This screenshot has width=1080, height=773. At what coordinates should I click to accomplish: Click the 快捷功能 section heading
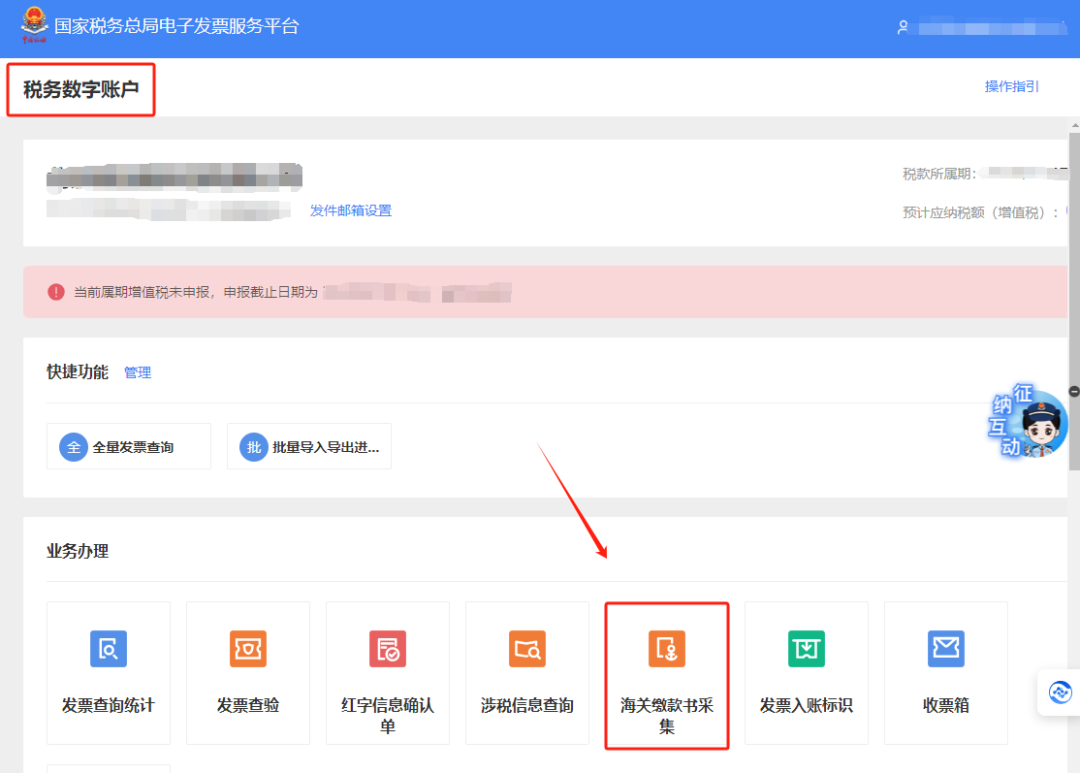coord(77,372)
